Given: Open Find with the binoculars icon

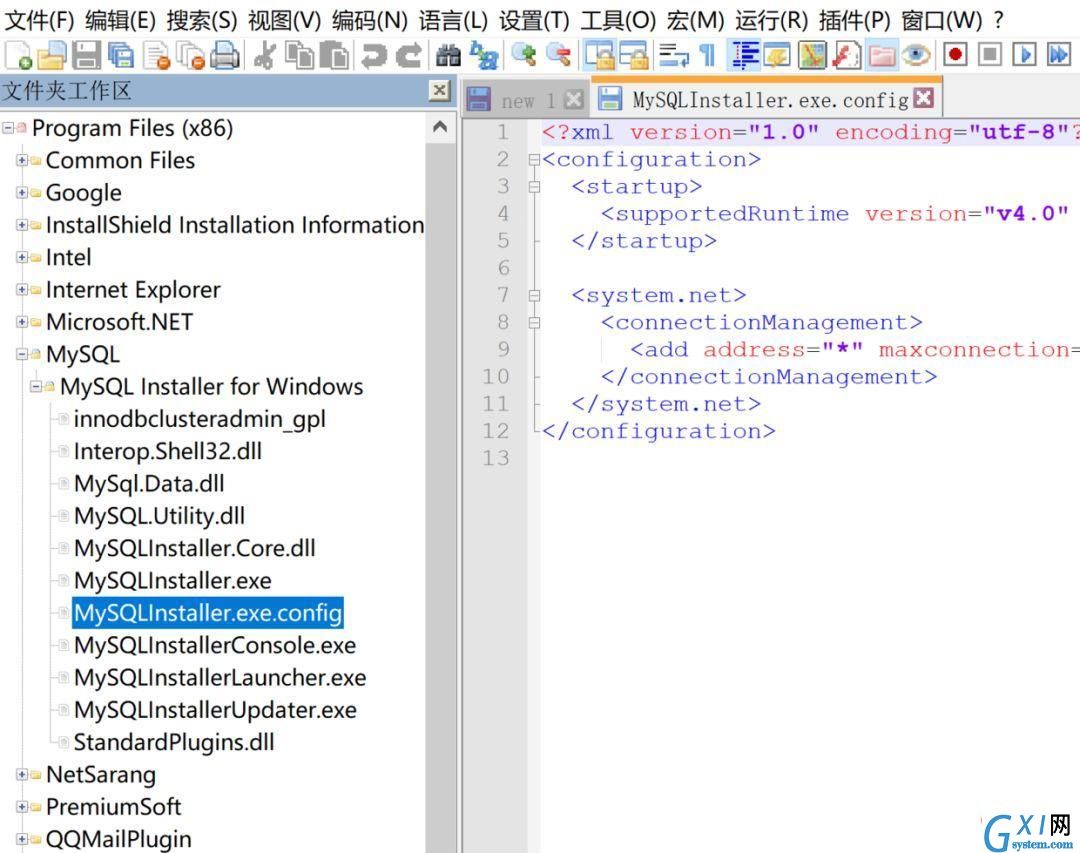Looking at the screenshot, I should (x=448, y=55).
